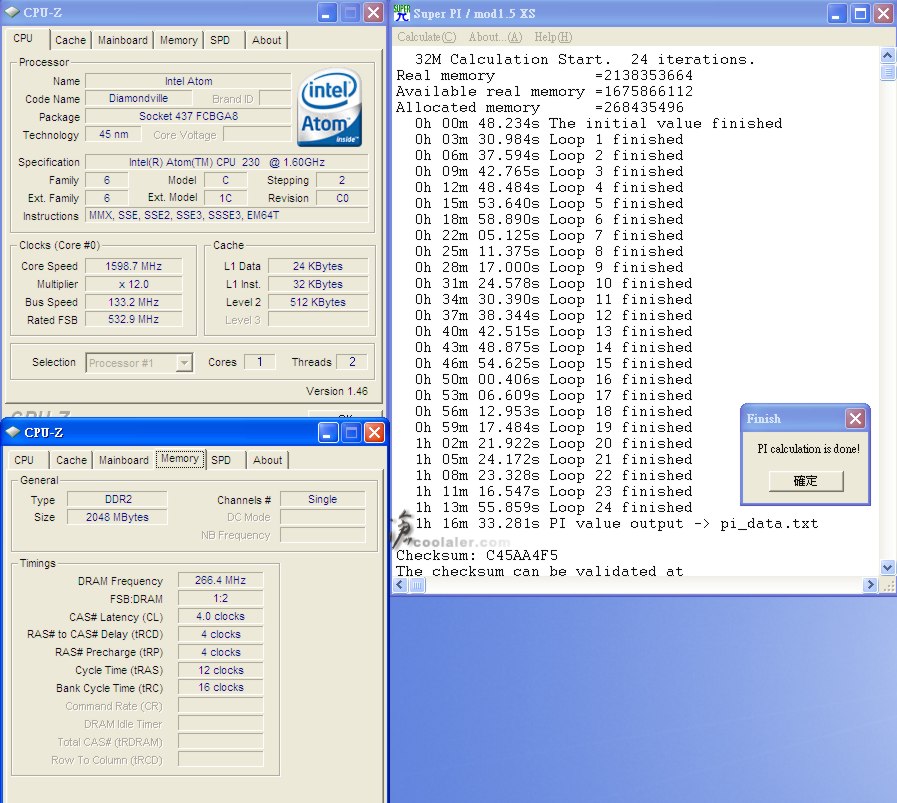Click upper CPU-Z title bar icon
The height and width of the screenshot is (803, 897).
coord(12,12)
